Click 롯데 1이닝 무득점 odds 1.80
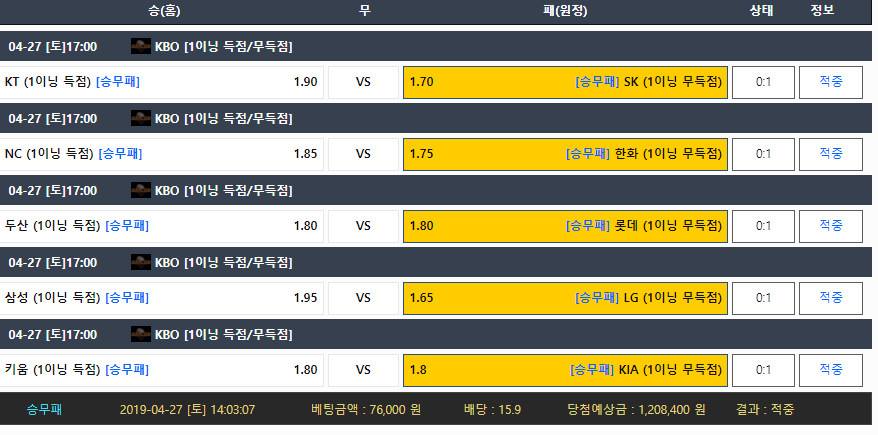 coord(565,226)
